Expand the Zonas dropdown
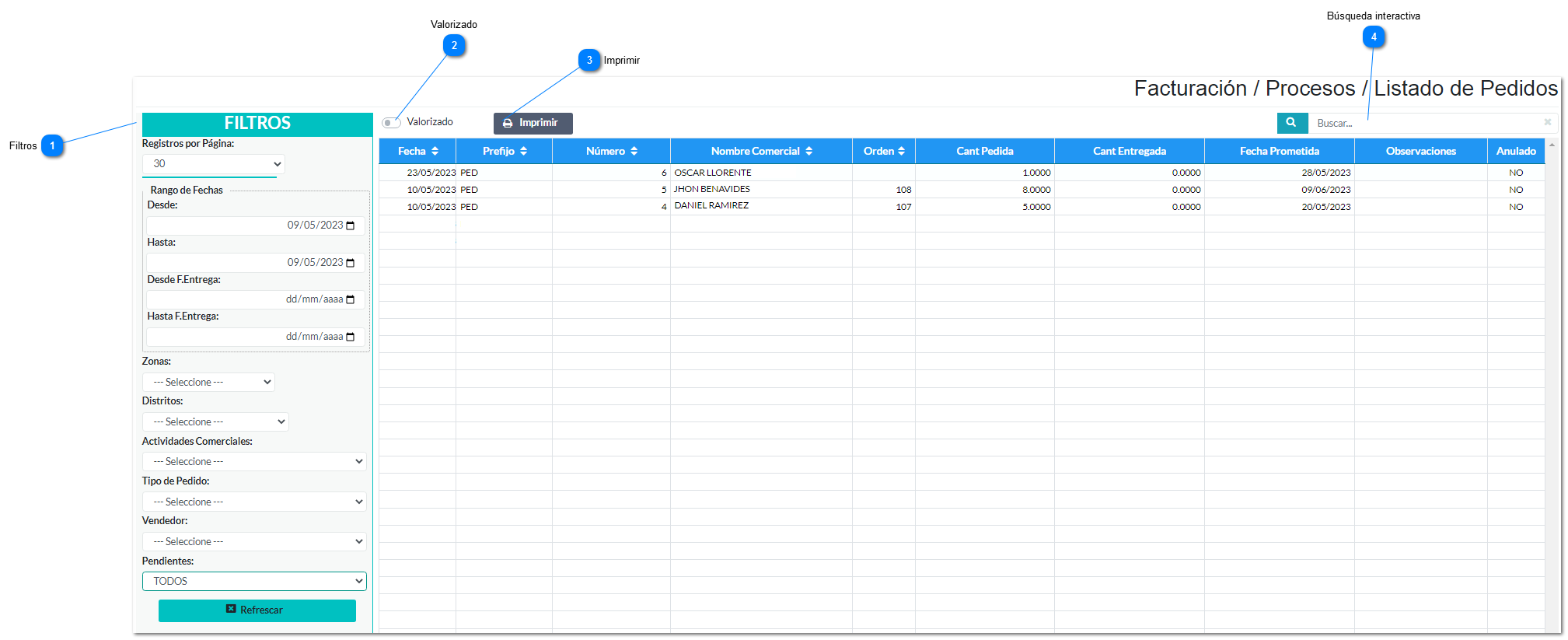1568x640 pixels. 208,382
